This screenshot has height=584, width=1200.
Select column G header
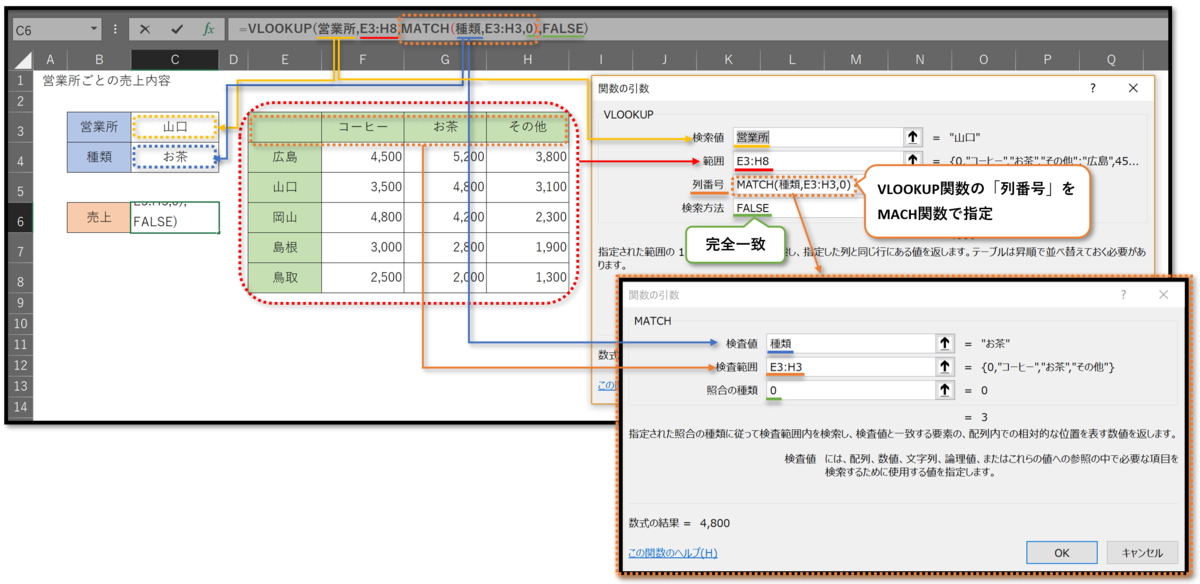(445, 60)
